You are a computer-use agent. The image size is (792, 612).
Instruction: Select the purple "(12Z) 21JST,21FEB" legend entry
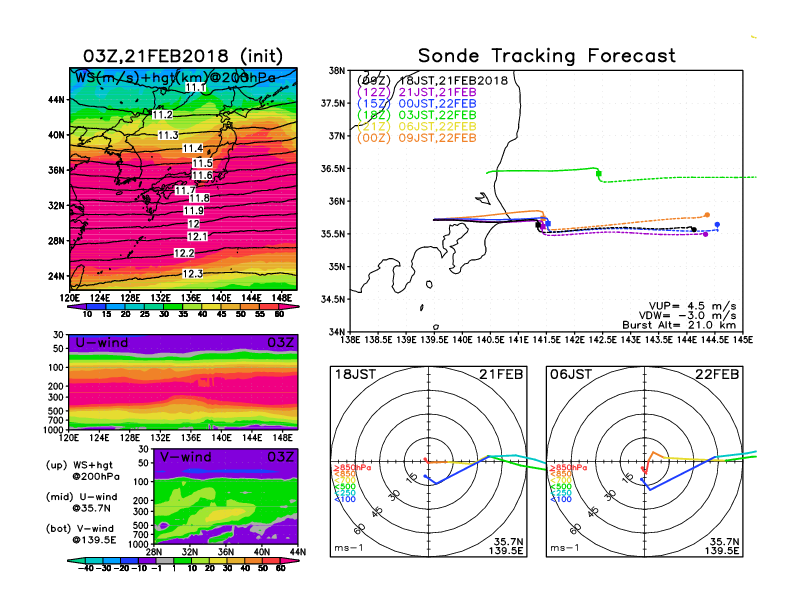point(417,92)
